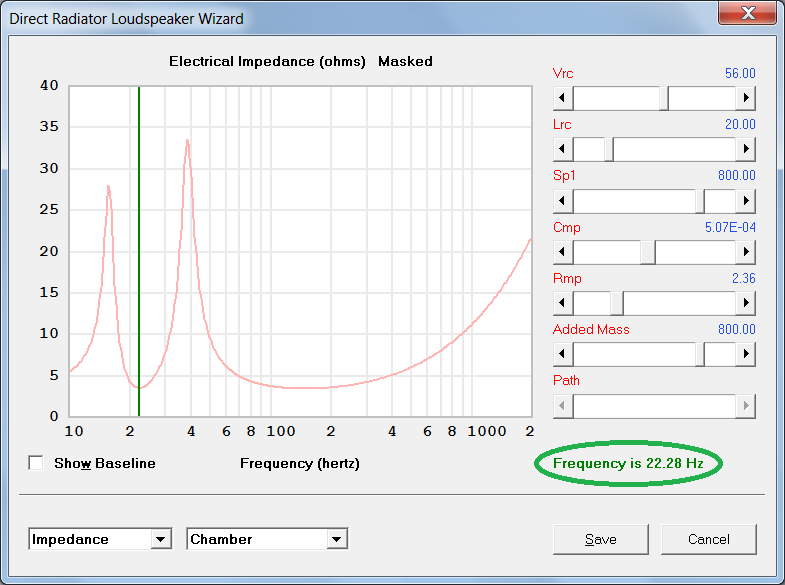785x585 pixels.
Task: Click the Sp1 value 800.00
Action: pos(736,175)
